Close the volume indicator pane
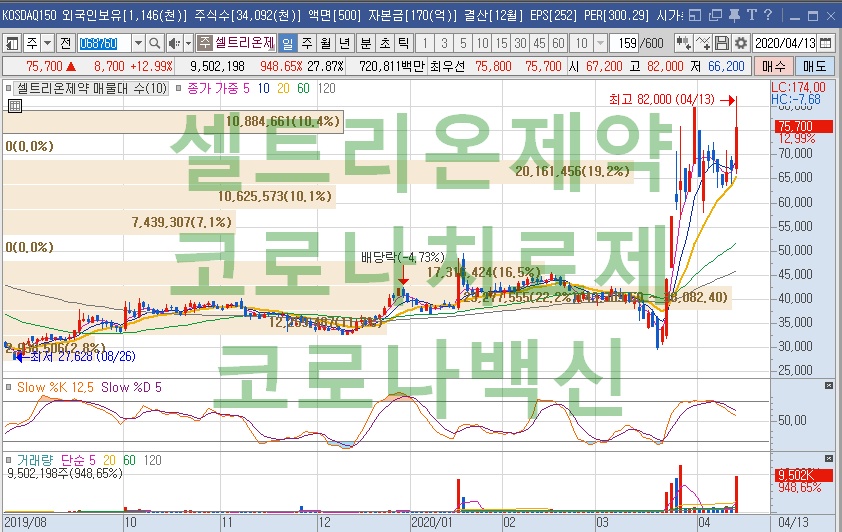Screen dimensions: 842x532 pyautogui.click(x=829, y=458)
